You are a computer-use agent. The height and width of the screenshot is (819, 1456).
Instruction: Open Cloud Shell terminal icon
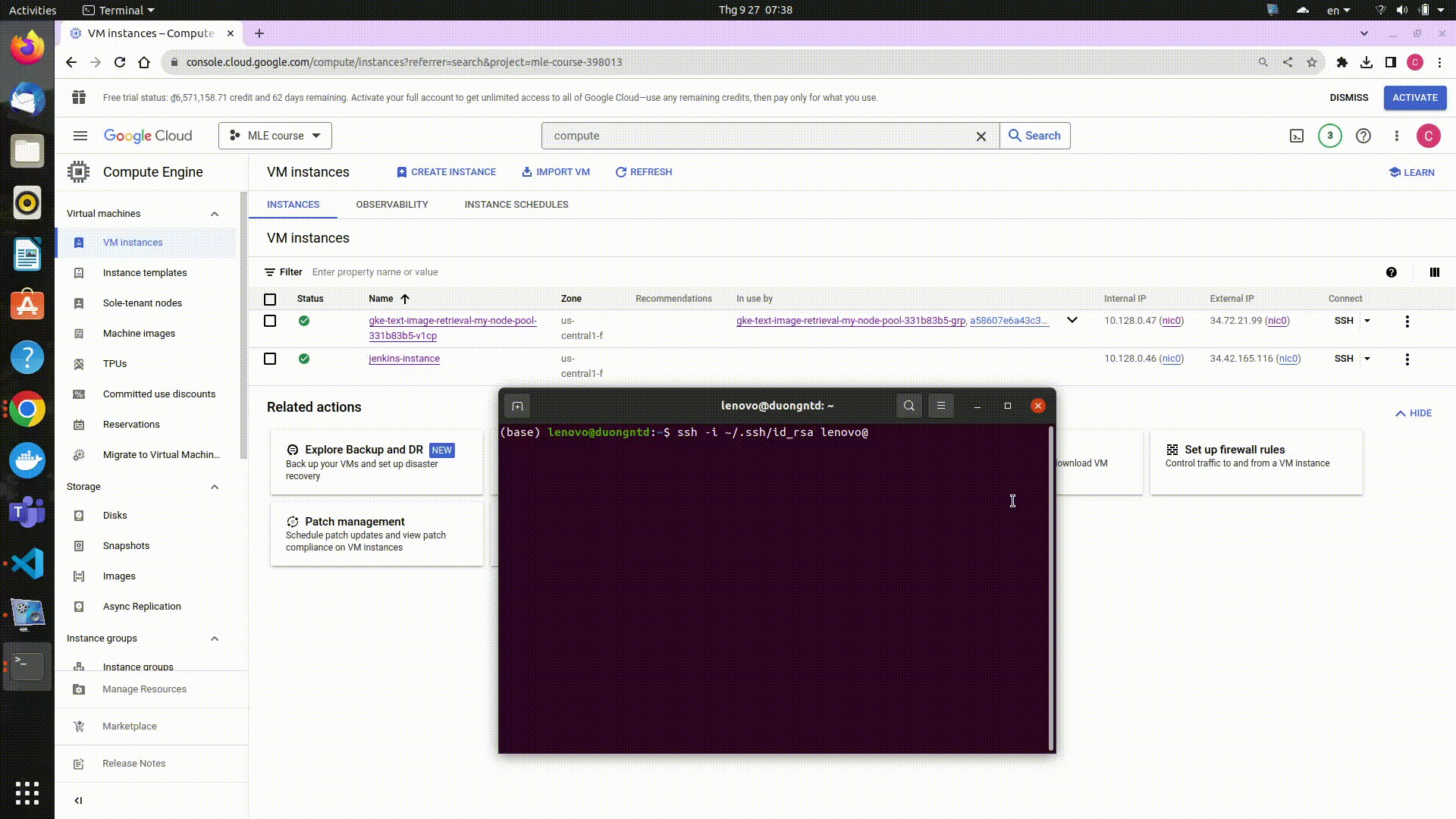tap(1297, 136)
